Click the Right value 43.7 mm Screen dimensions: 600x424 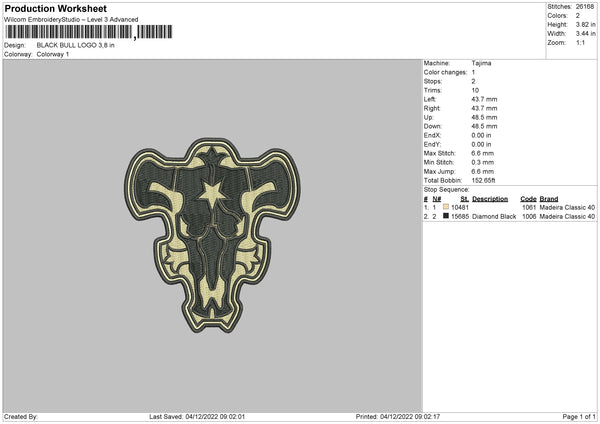point(484,108)
